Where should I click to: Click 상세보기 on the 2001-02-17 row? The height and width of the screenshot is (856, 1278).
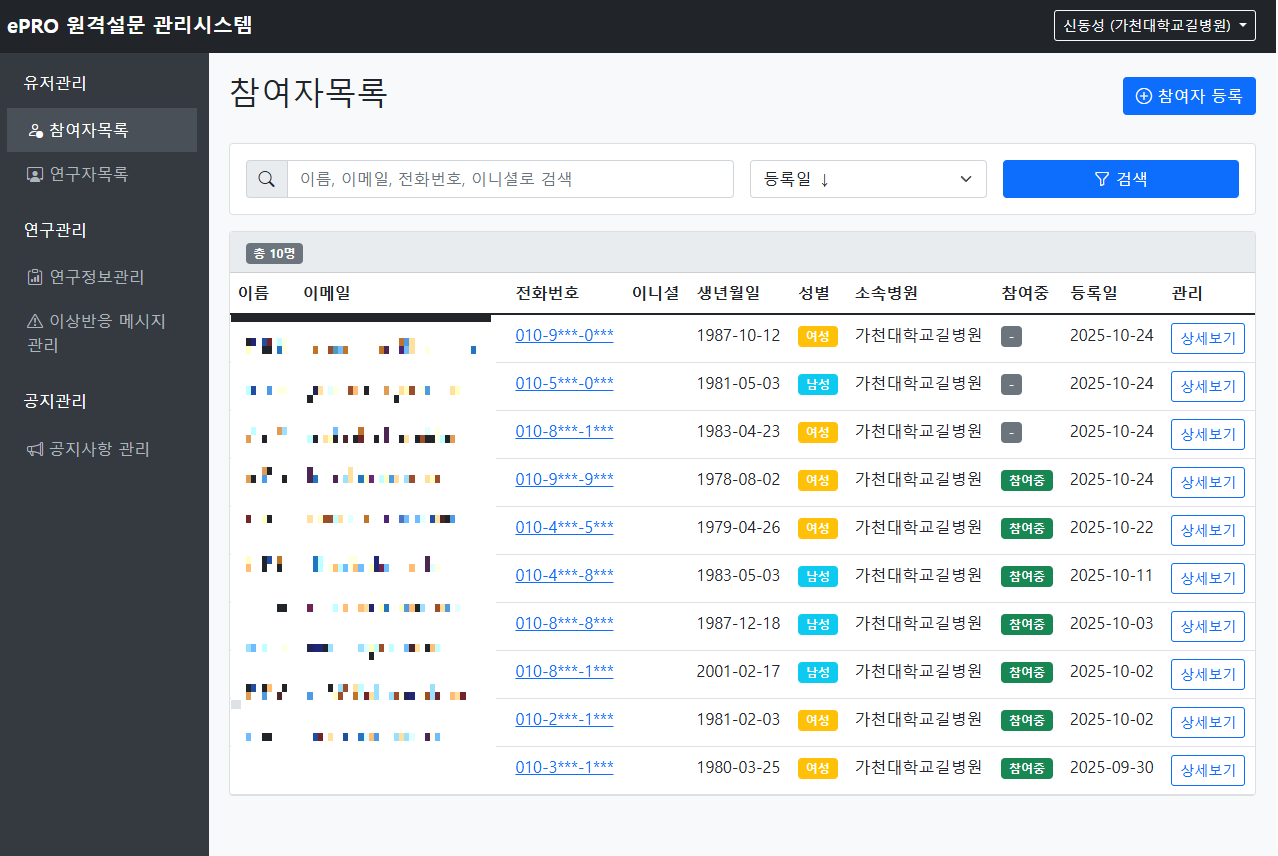tap(1207, 673)
